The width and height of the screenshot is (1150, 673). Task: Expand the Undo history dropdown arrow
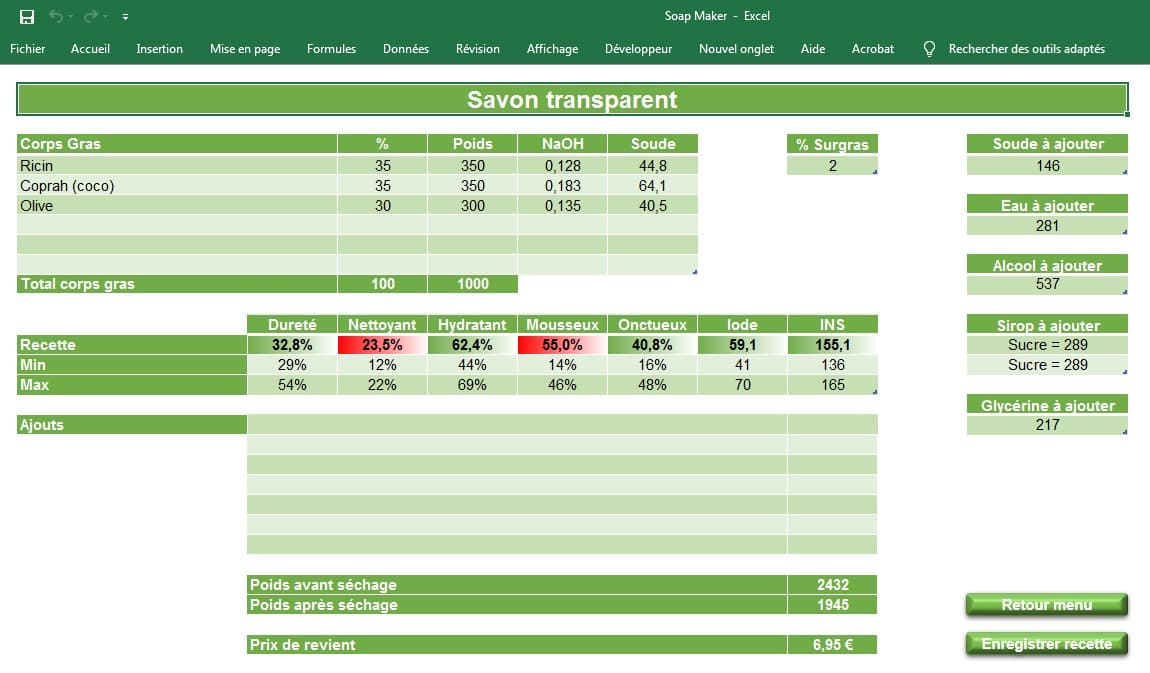pos(72,17)
